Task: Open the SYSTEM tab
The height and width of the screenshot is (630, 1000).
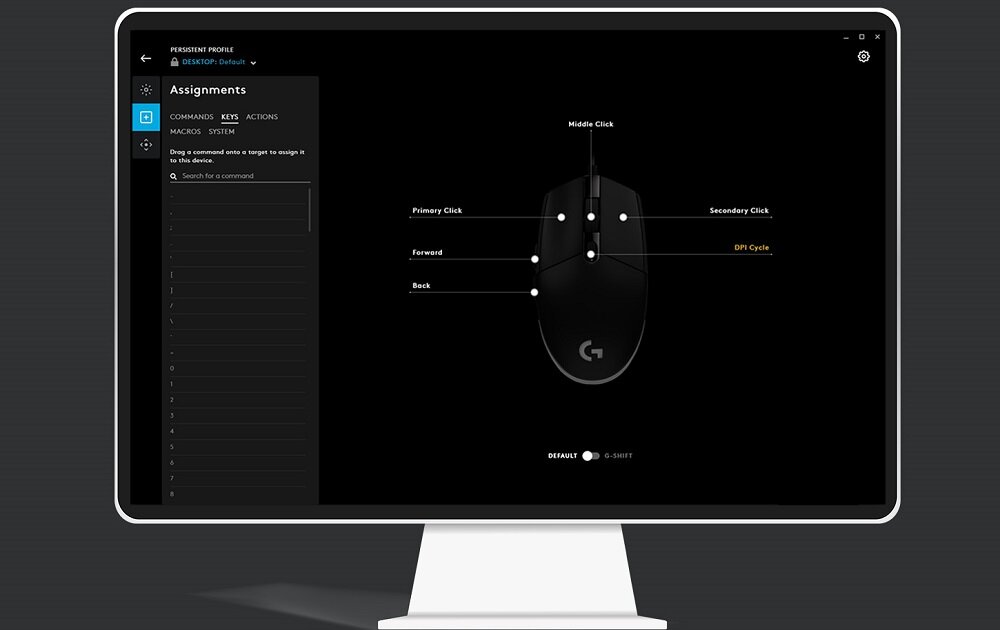Action: pos(222,132)
